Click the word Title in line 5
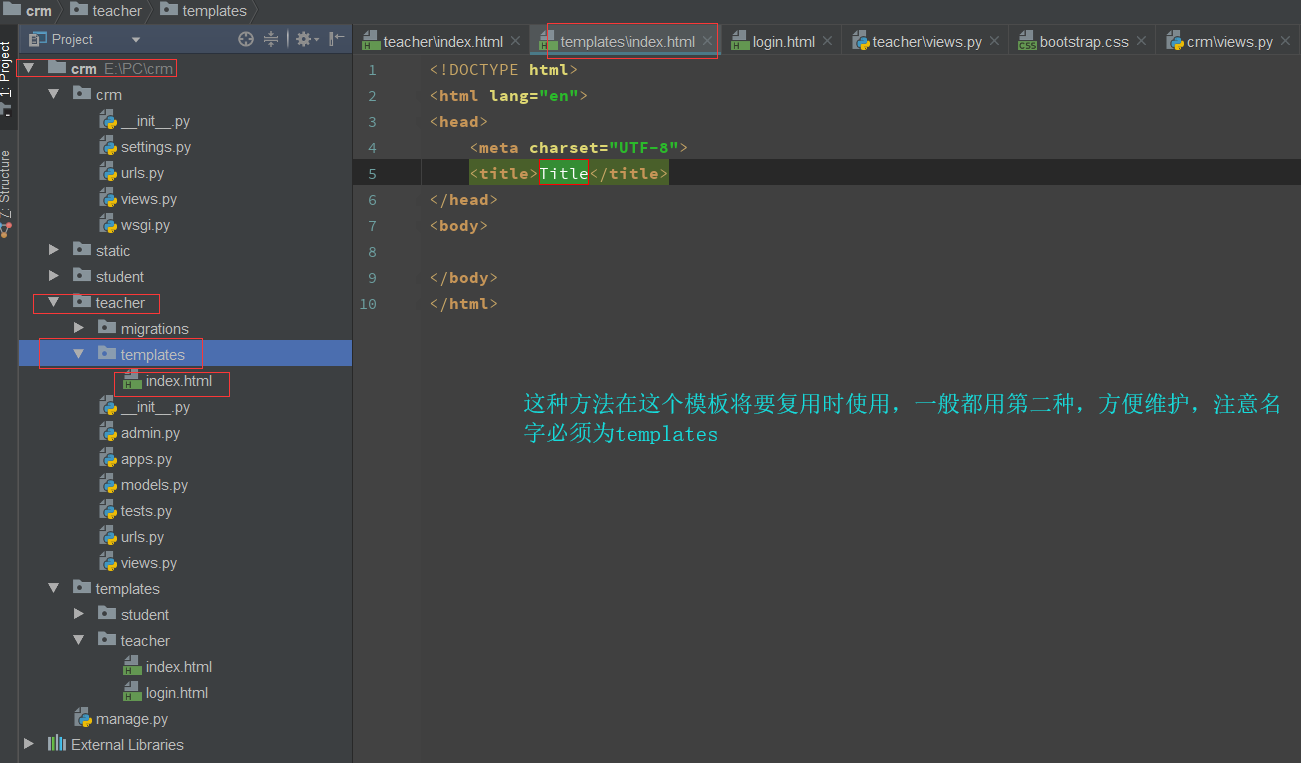 (564, 173)
